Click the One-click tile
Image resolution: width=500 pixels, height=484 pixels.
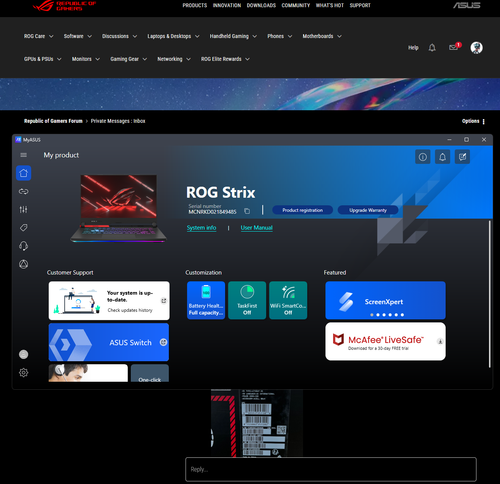pyautogui.click(x=150, y=373)
